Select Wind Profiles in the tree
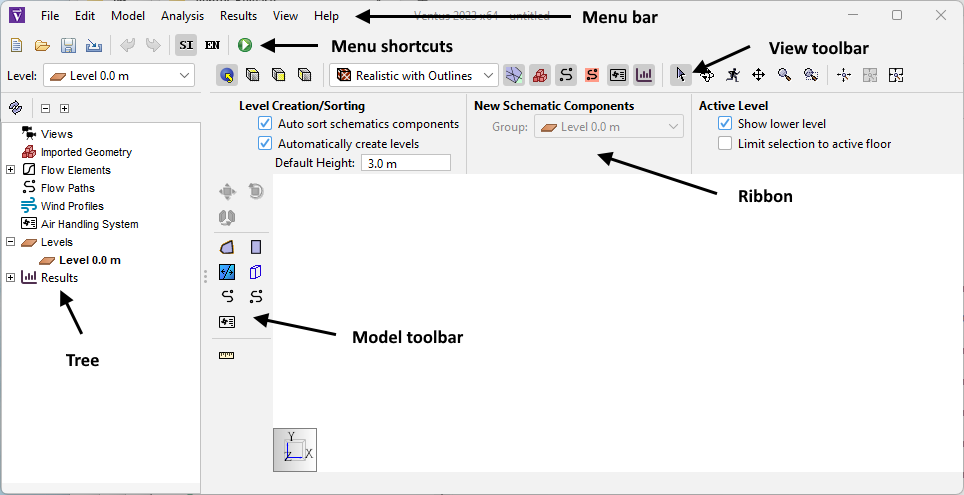 click(x=71, y=206)
